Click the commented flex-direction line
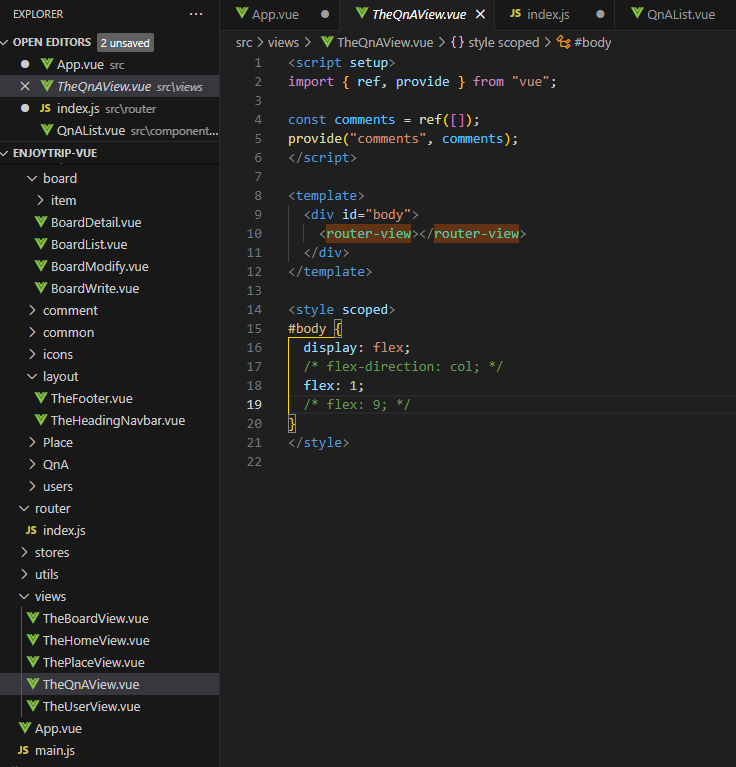Viewport: 736px width, 767px height. click(x=402, y=366)
